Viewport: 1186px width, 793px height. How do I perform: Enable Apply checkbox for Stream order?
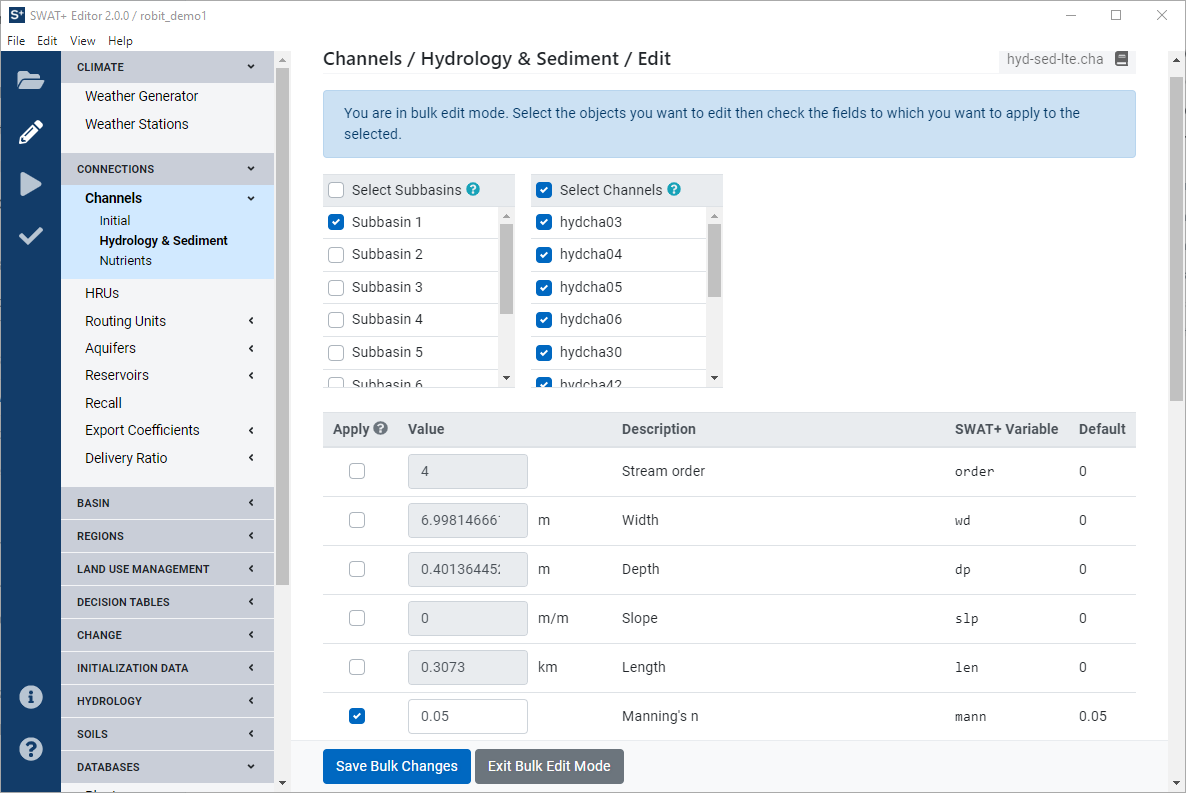click(x=357, y=471)
